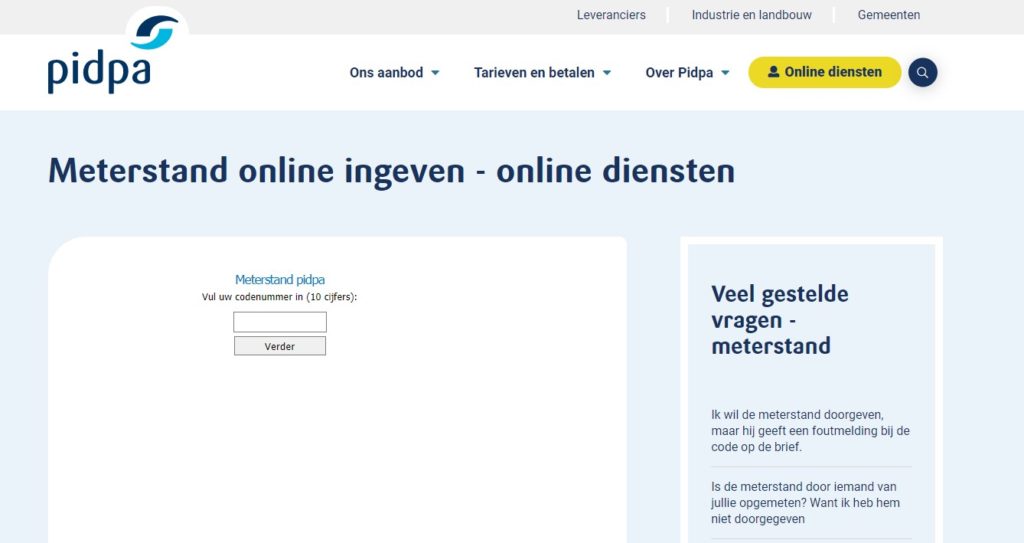Click the Veel gestelde vragen heading
The image size is (1024, 543).
tap(780, 320)
